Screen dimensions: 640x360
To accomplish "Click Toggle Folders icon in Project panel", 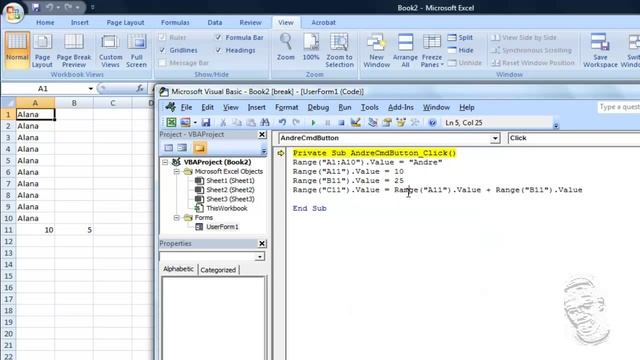I will 200,148.
